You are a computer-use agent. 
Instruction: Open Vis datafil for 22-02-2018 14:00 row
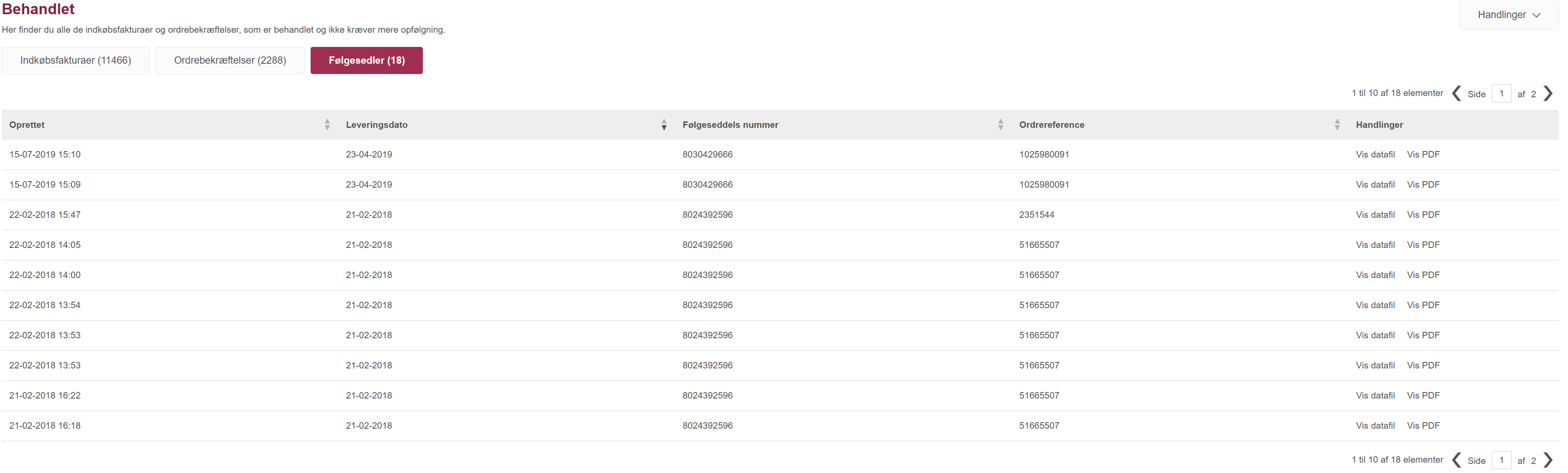coord(1375,275)
